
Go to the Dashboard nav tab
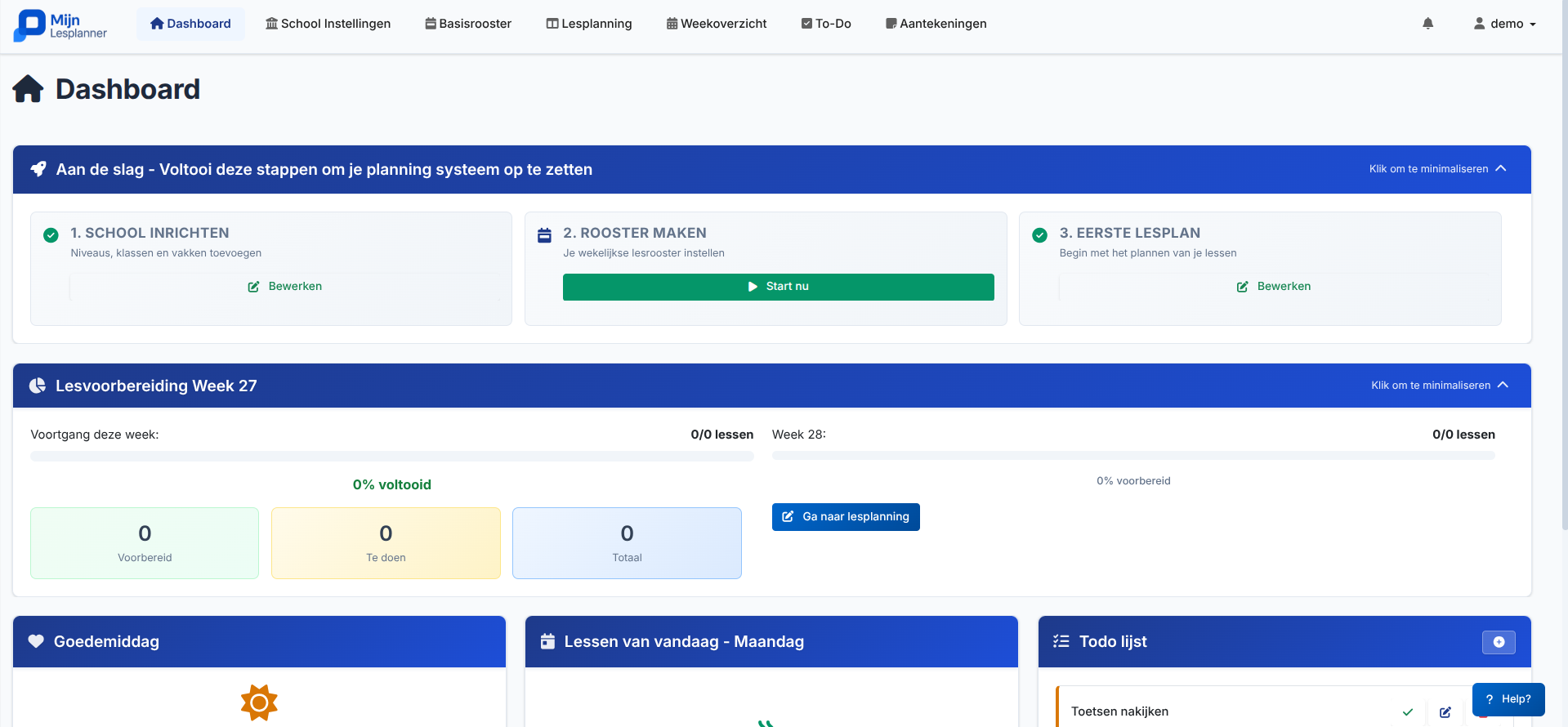190,24
